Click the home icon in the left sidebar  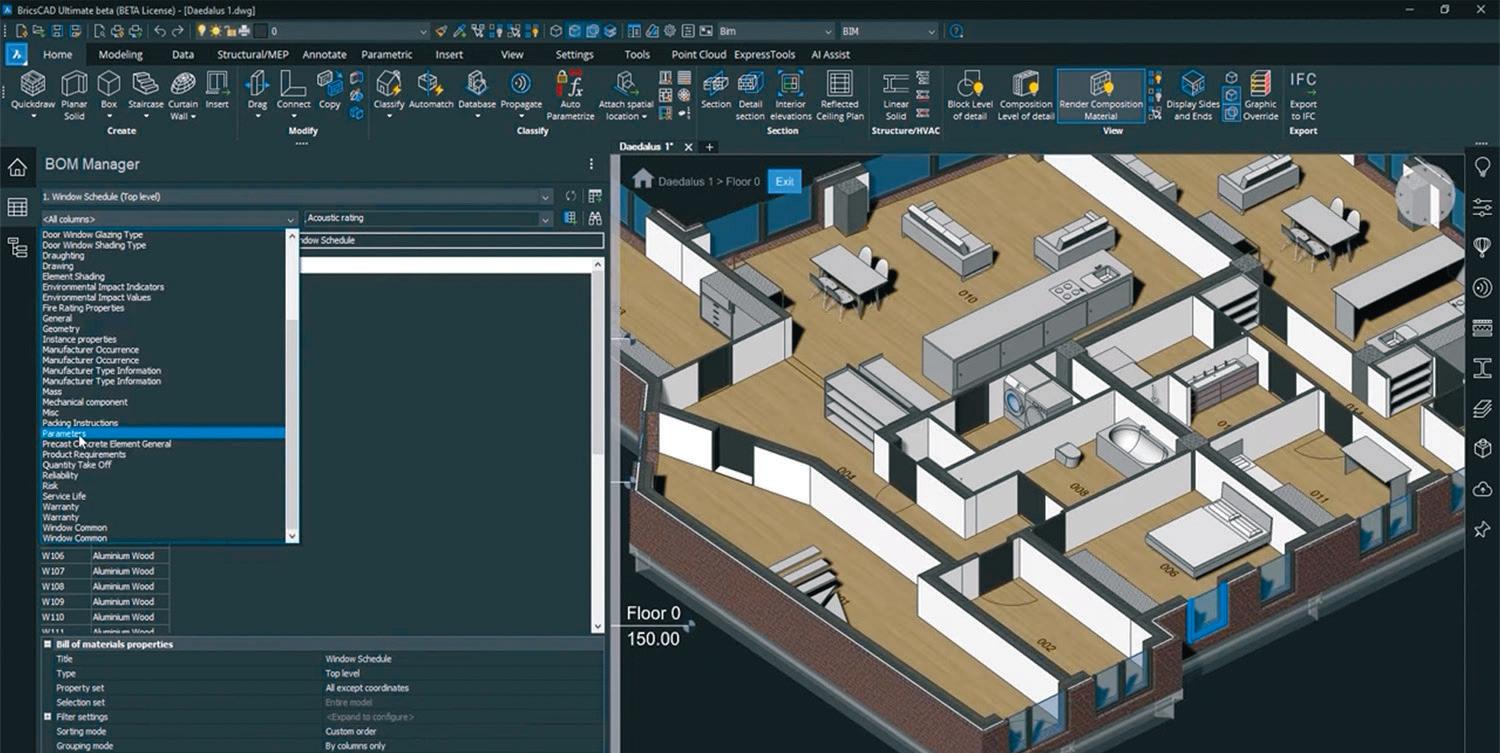pos(17,167)
